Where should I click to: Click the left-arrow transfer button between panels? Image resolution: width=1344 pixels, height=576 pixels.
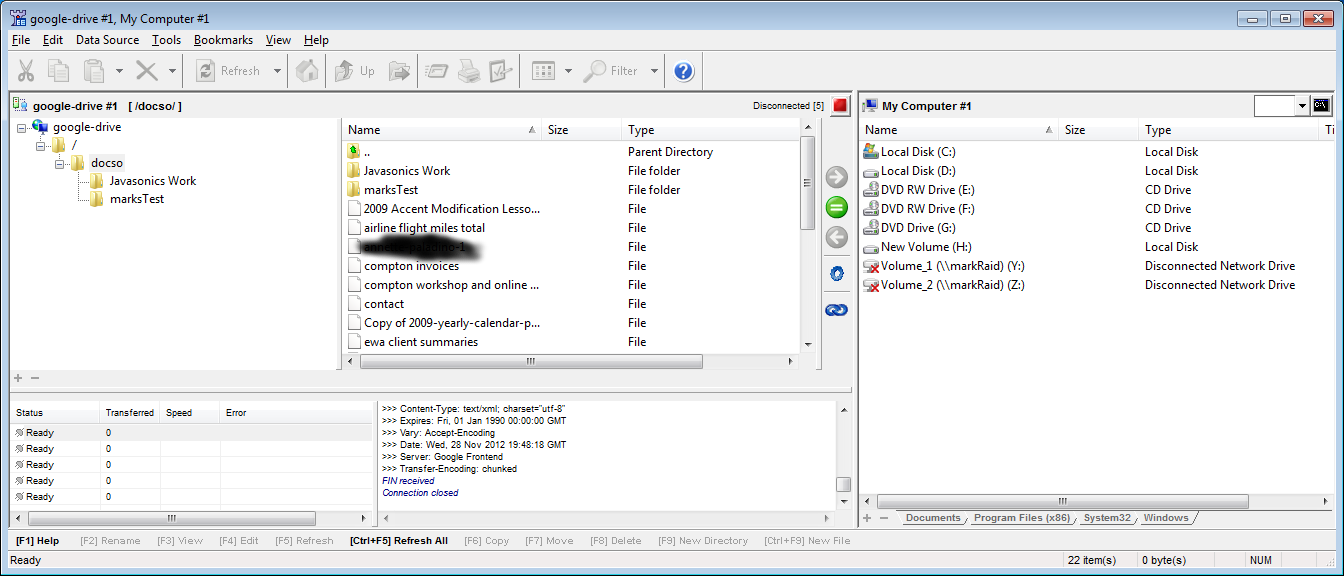click(837, 238)
